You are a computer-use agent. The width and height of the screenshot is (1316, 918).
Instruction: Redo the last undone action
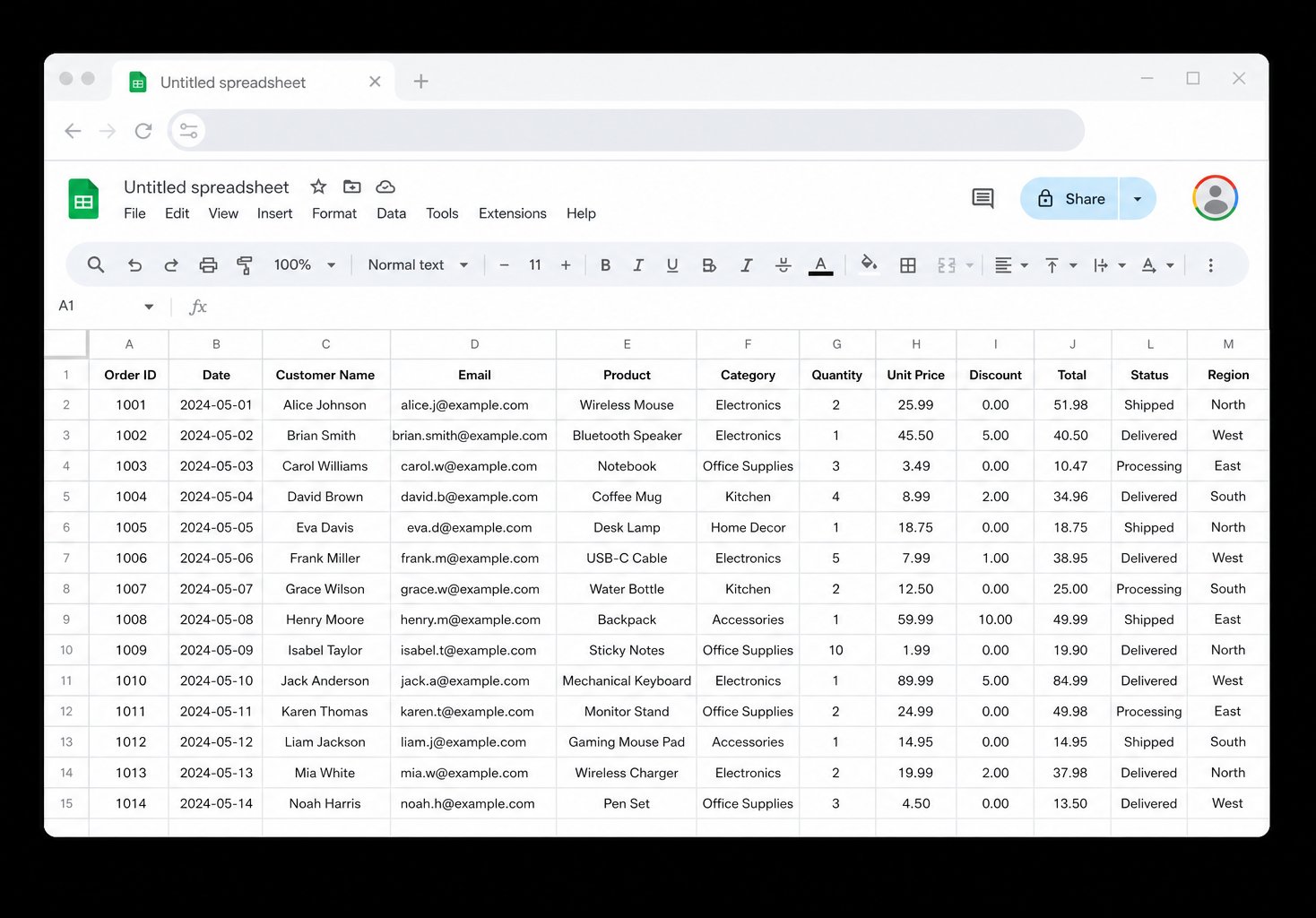(171, 264)
